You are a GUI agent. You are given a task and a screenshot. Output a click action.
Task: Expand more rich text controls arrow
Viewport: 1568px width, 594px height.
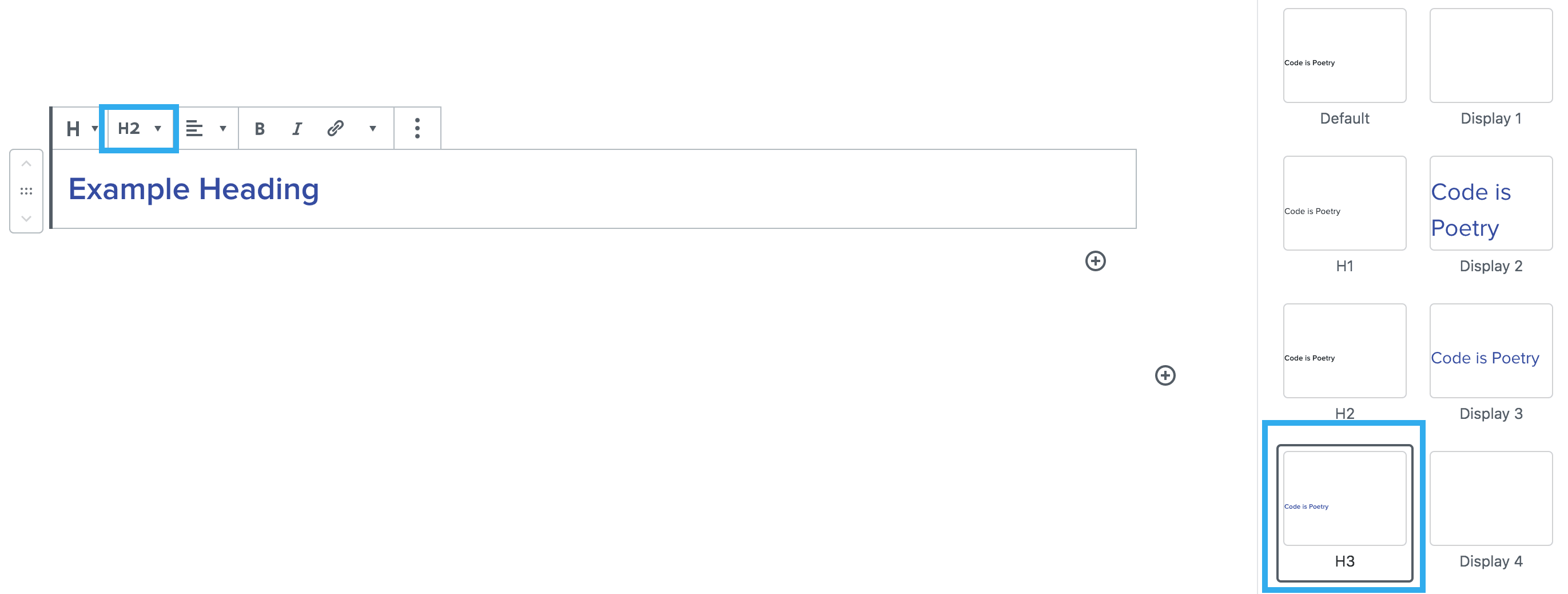pyautogui.click(x=372, y=129)
